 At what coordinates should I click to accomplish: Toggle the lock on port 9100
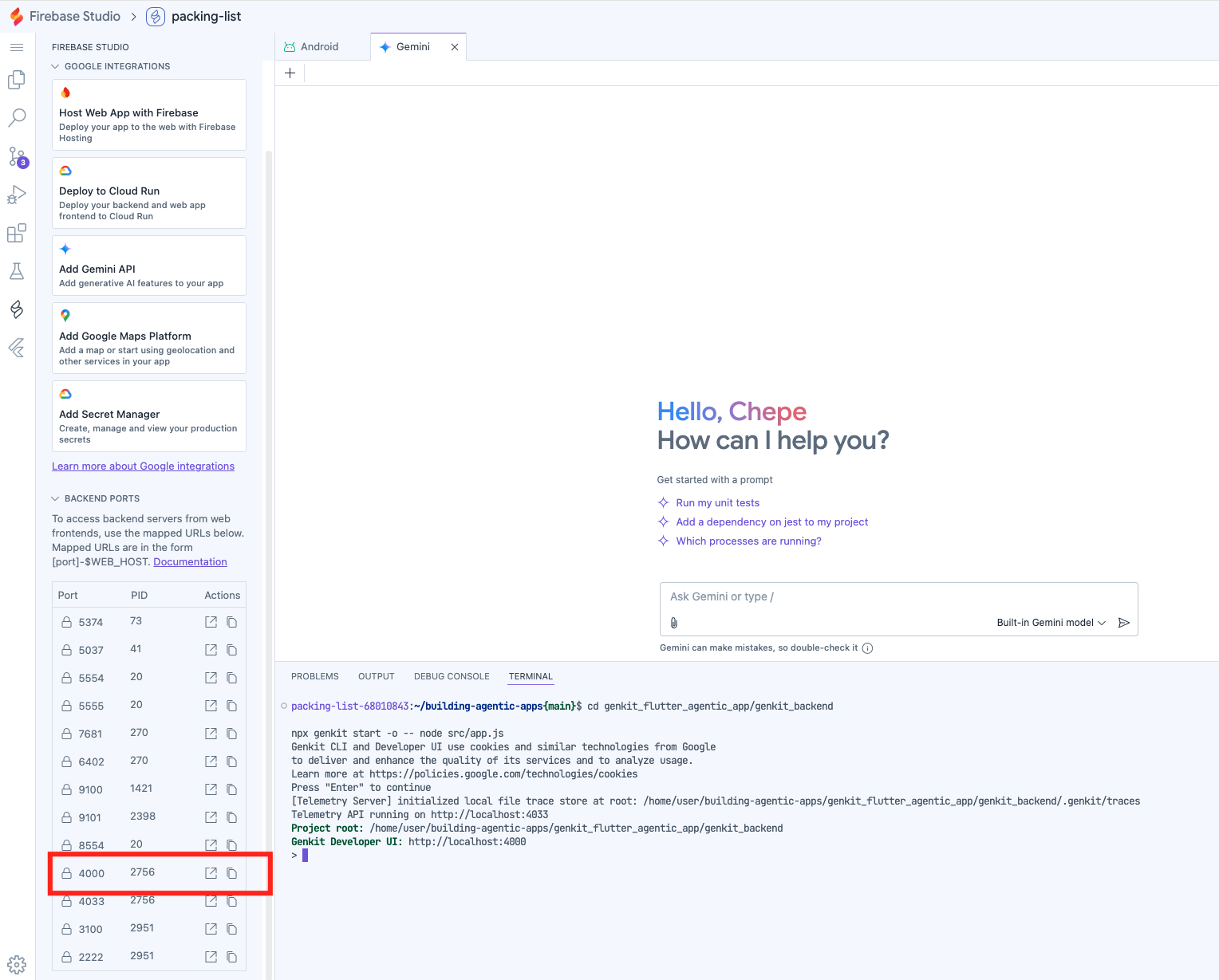67,789
